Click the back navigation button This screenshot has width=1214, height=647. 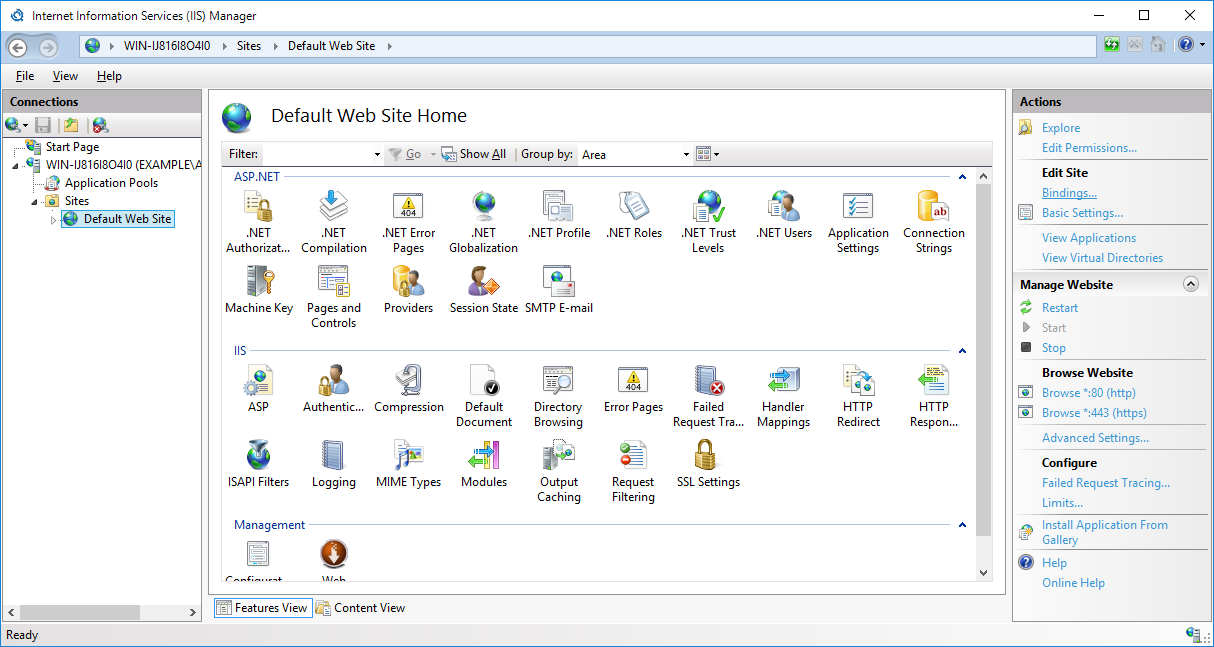(x=19, y=46)
